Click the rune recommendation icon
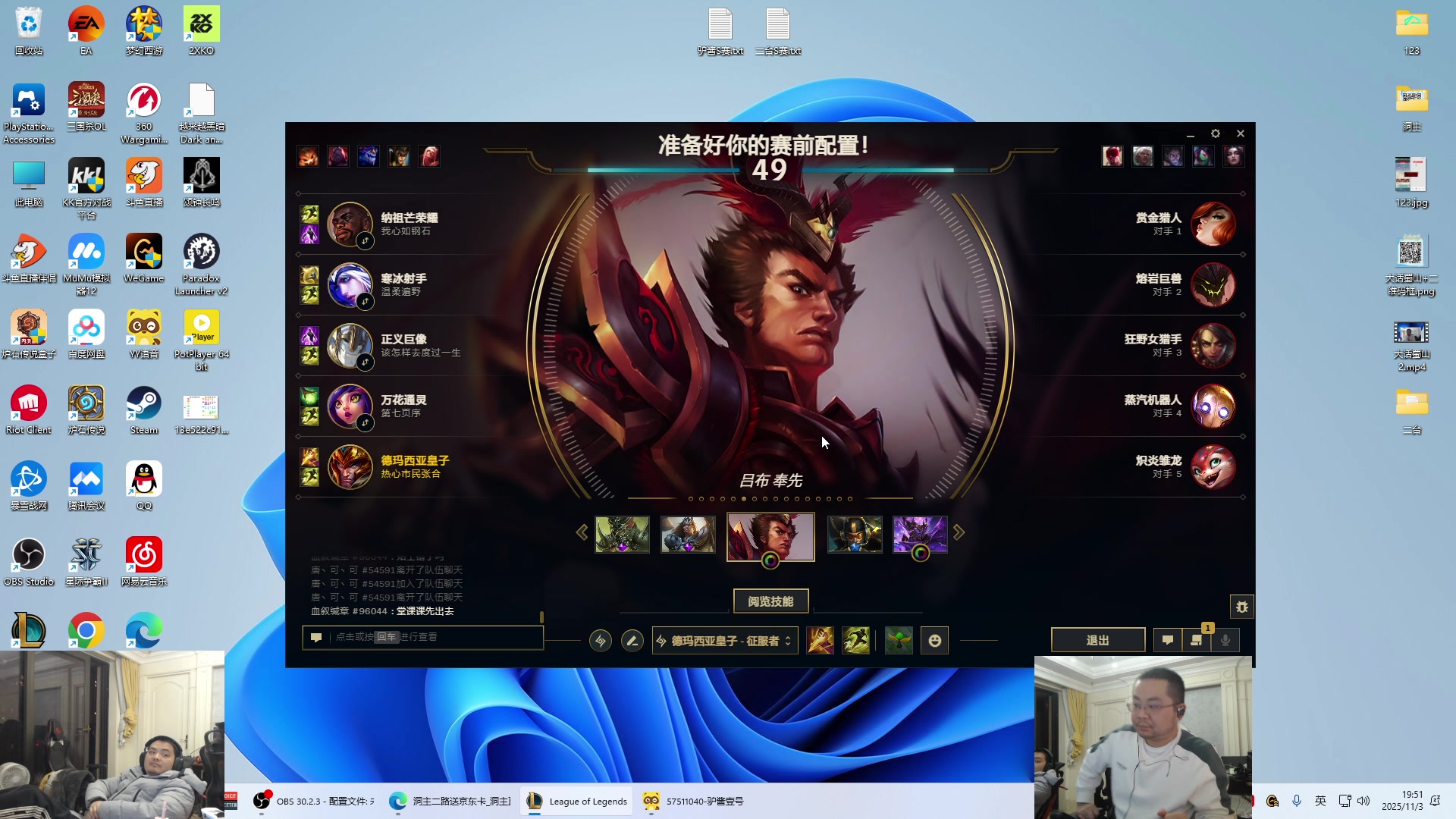Image resolution: width=1456 pixels, height=819 pixels. 600,641
